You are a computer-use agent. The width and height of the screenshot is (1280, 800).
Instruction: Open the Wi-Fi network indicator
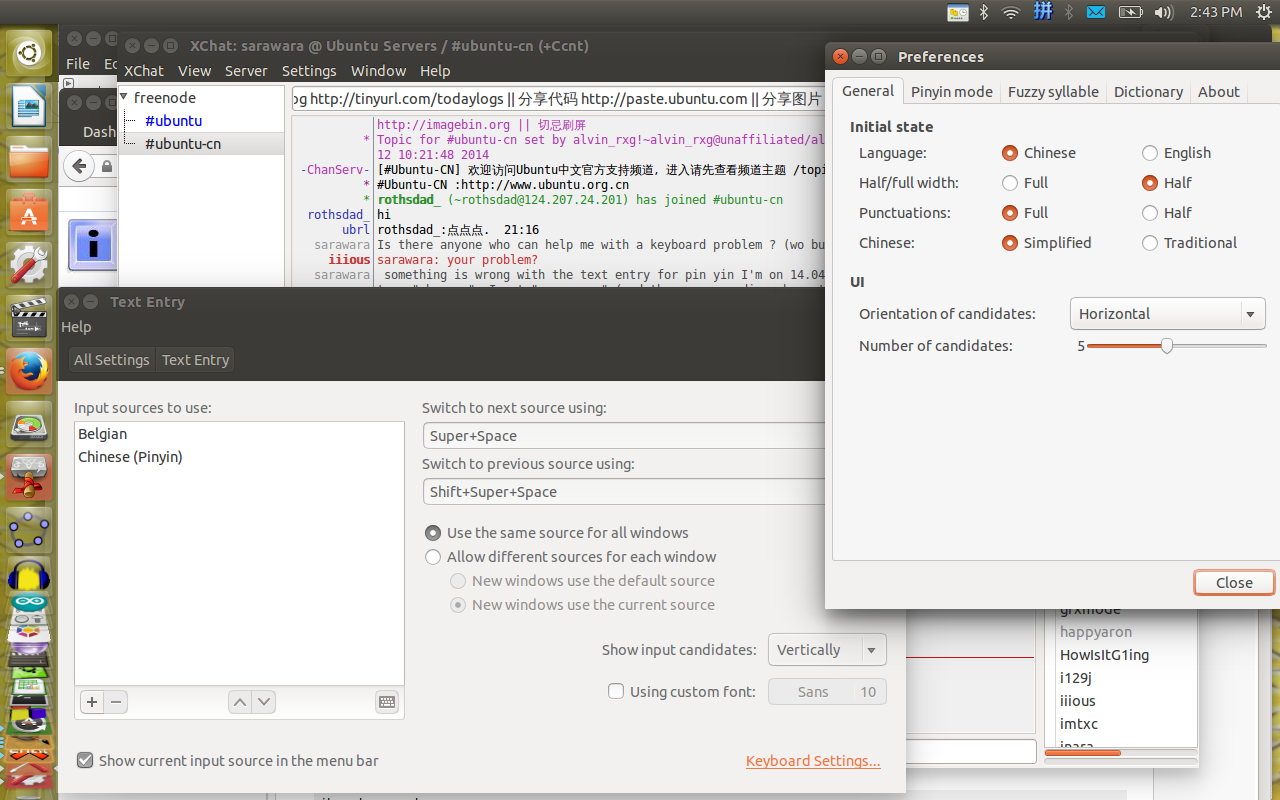(x=1011, y=12)
